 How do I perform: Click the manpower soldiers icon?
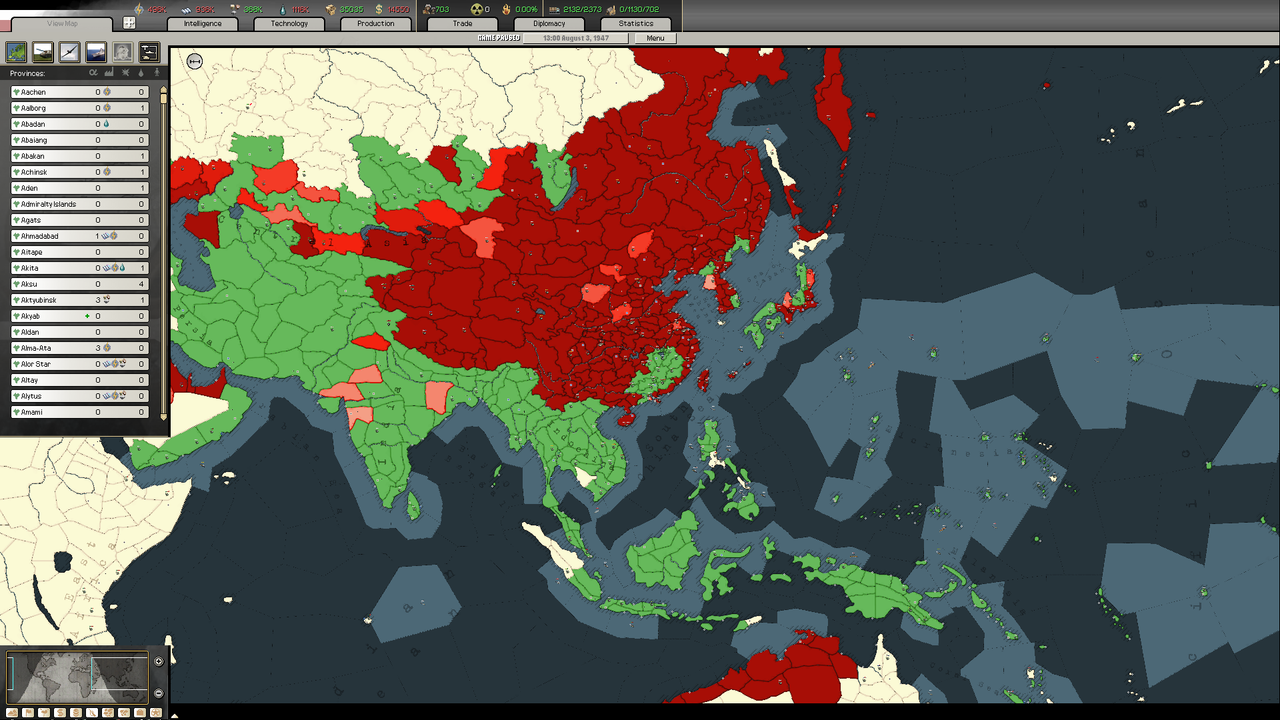(x=427, y=9)
